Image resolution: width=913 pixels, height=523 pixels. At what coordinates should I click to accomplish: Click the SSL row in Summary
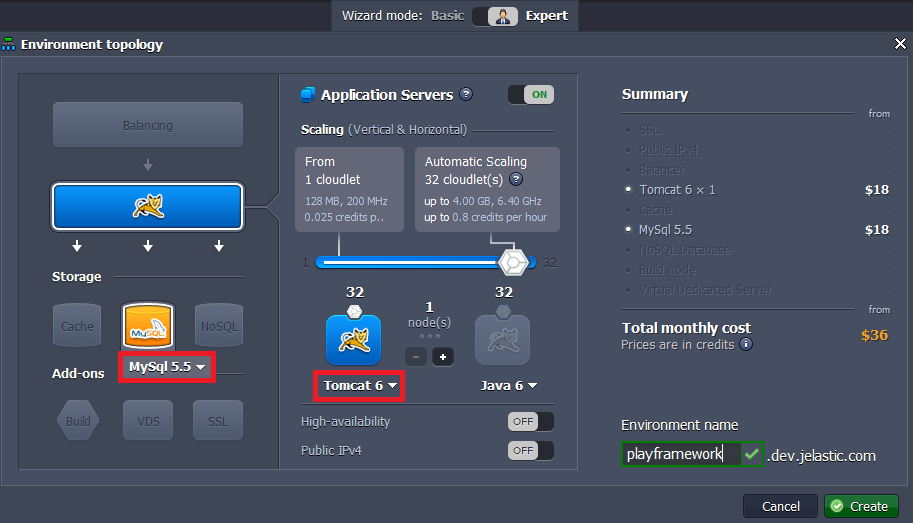click(x=756, y=130)
